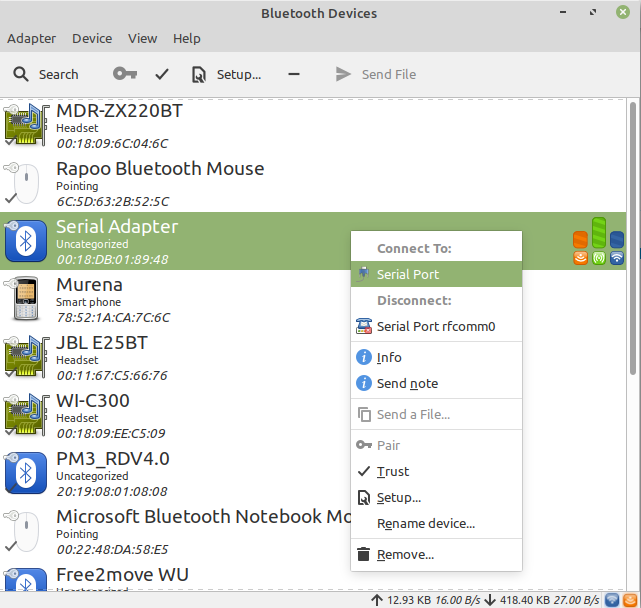Choose Rename device... in context menu
The image size is (641, 608).
coord(436,523)
